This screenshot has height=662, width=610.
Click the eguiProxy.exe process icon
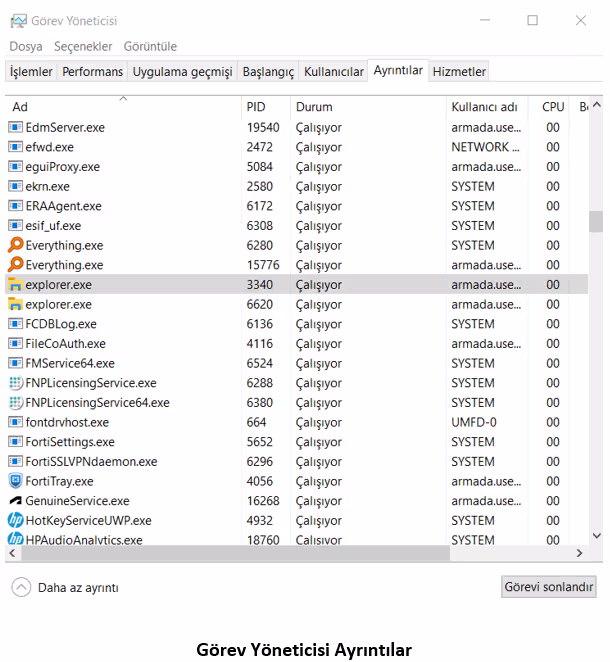[x=15, y=166]
